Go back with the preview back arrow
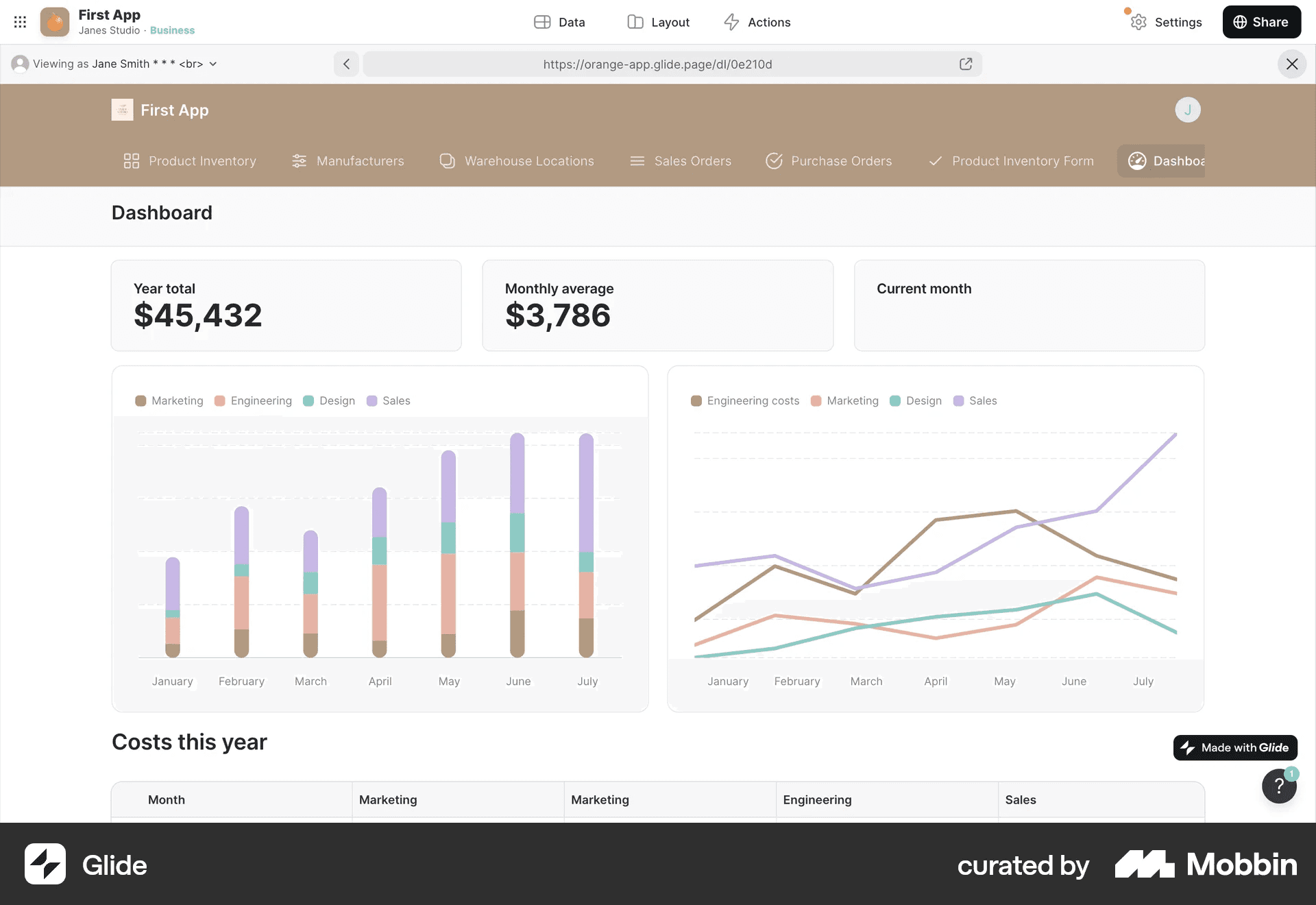 coord(346,64)
